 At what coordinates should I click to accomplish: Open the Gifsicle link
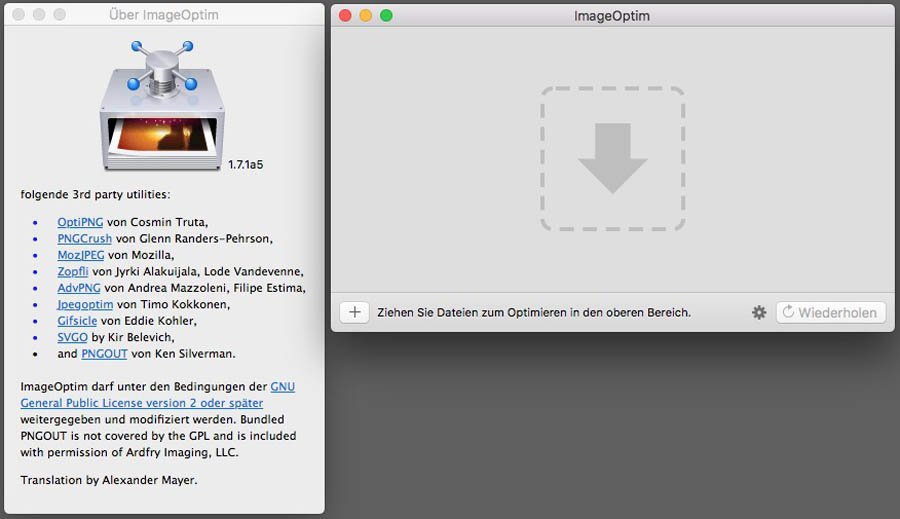pos(77,321)
